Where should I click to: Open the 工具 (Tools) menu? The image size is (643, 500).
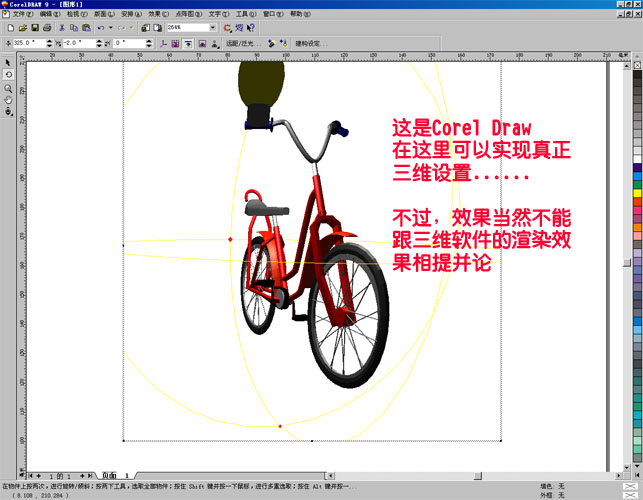pos(246,14)
